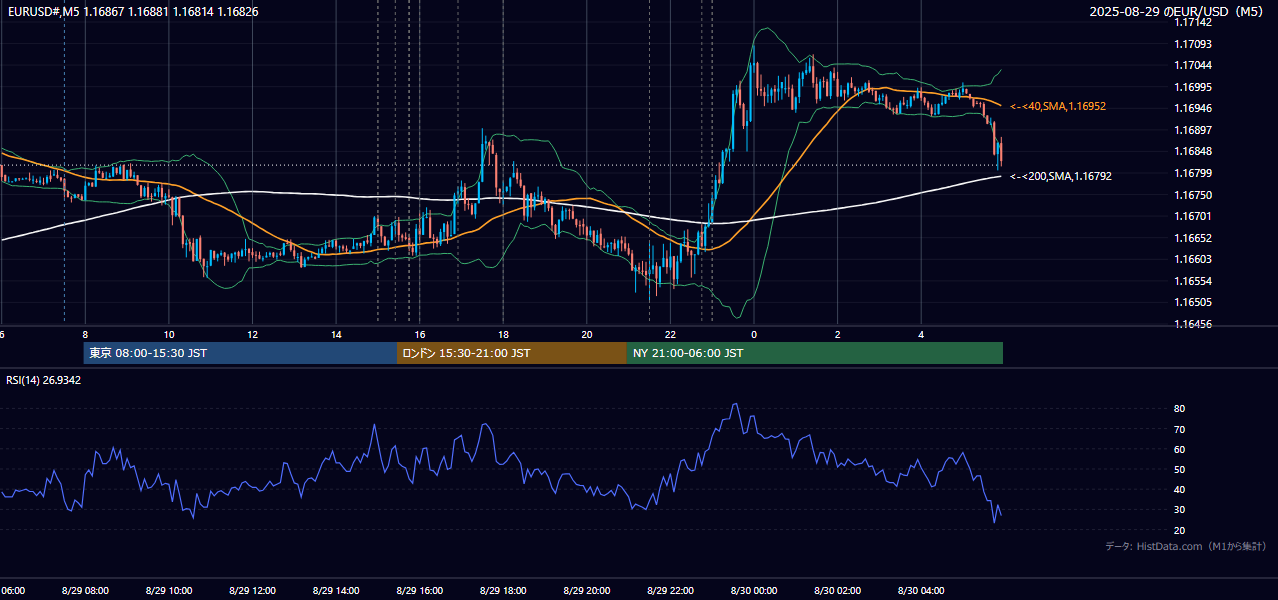Click price level 1.16946 on the axis
The height and width of the screenshot is (600, 1278).
coord(1192,108)
